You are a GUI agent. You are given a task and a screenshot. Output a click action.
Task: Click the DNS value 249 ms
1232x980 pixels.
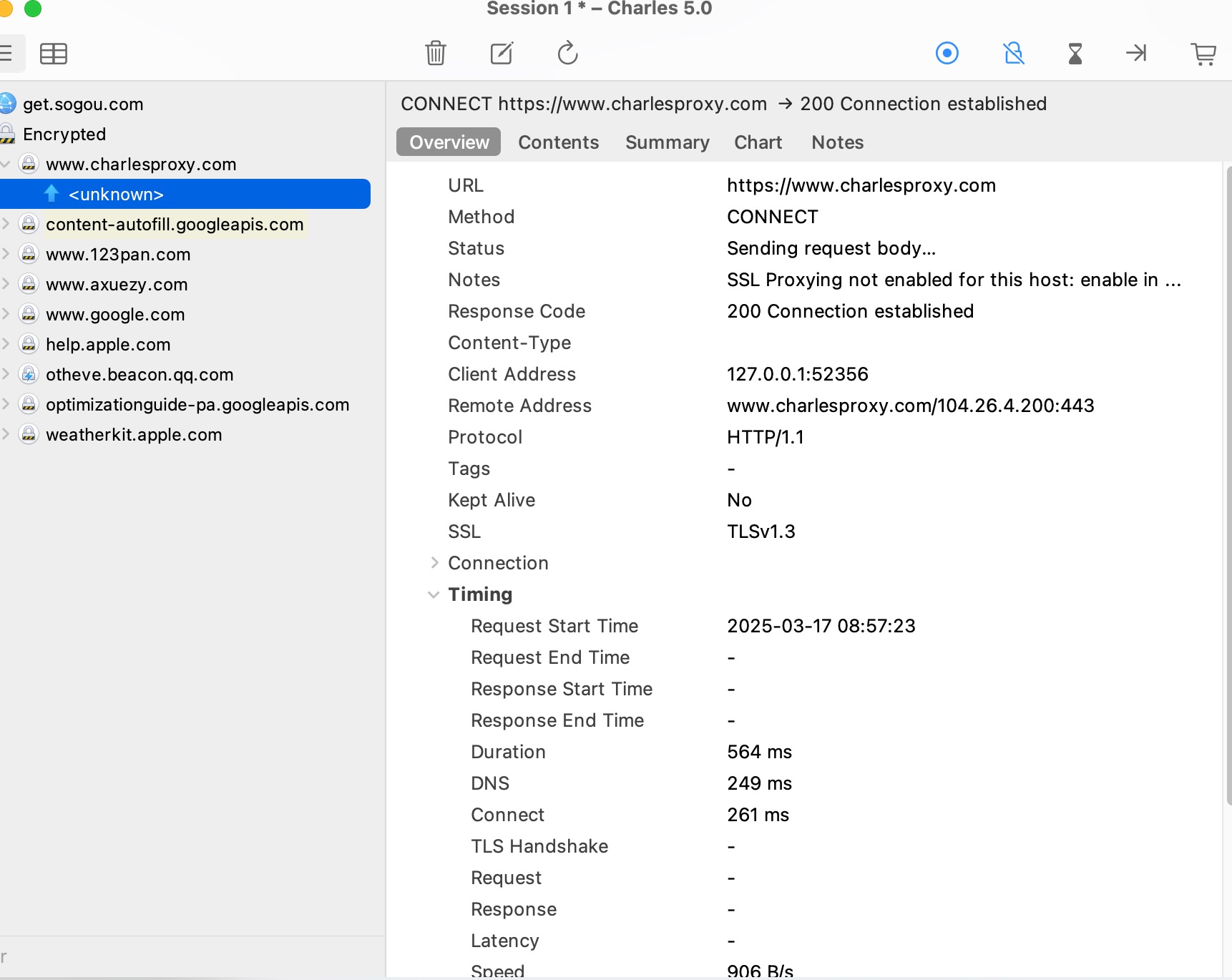click(759, 783)
